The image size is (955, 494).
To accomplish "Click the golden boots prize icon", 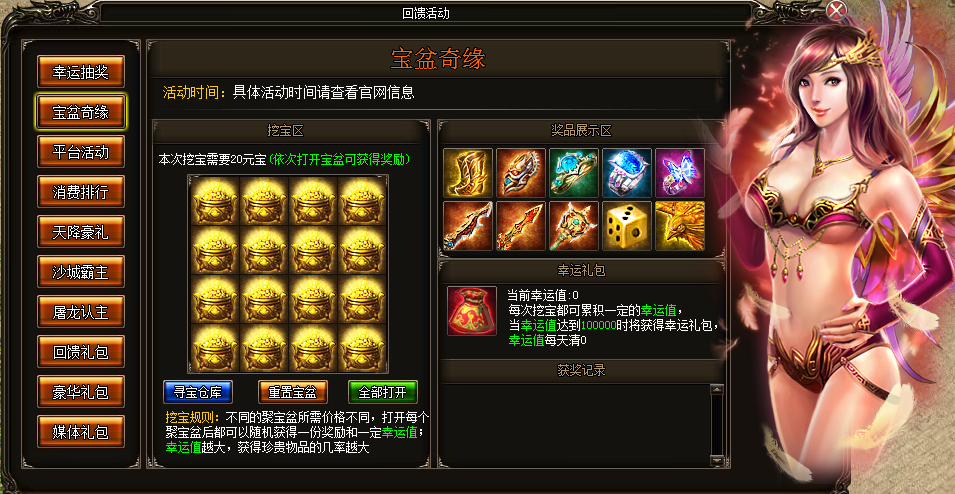I will coord(468,172).
